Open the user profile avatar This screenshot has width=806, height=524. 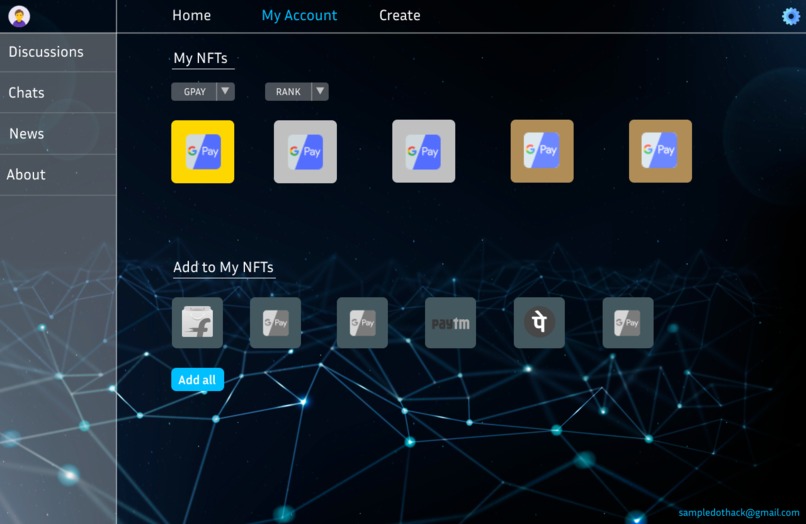tap(19, 16)
